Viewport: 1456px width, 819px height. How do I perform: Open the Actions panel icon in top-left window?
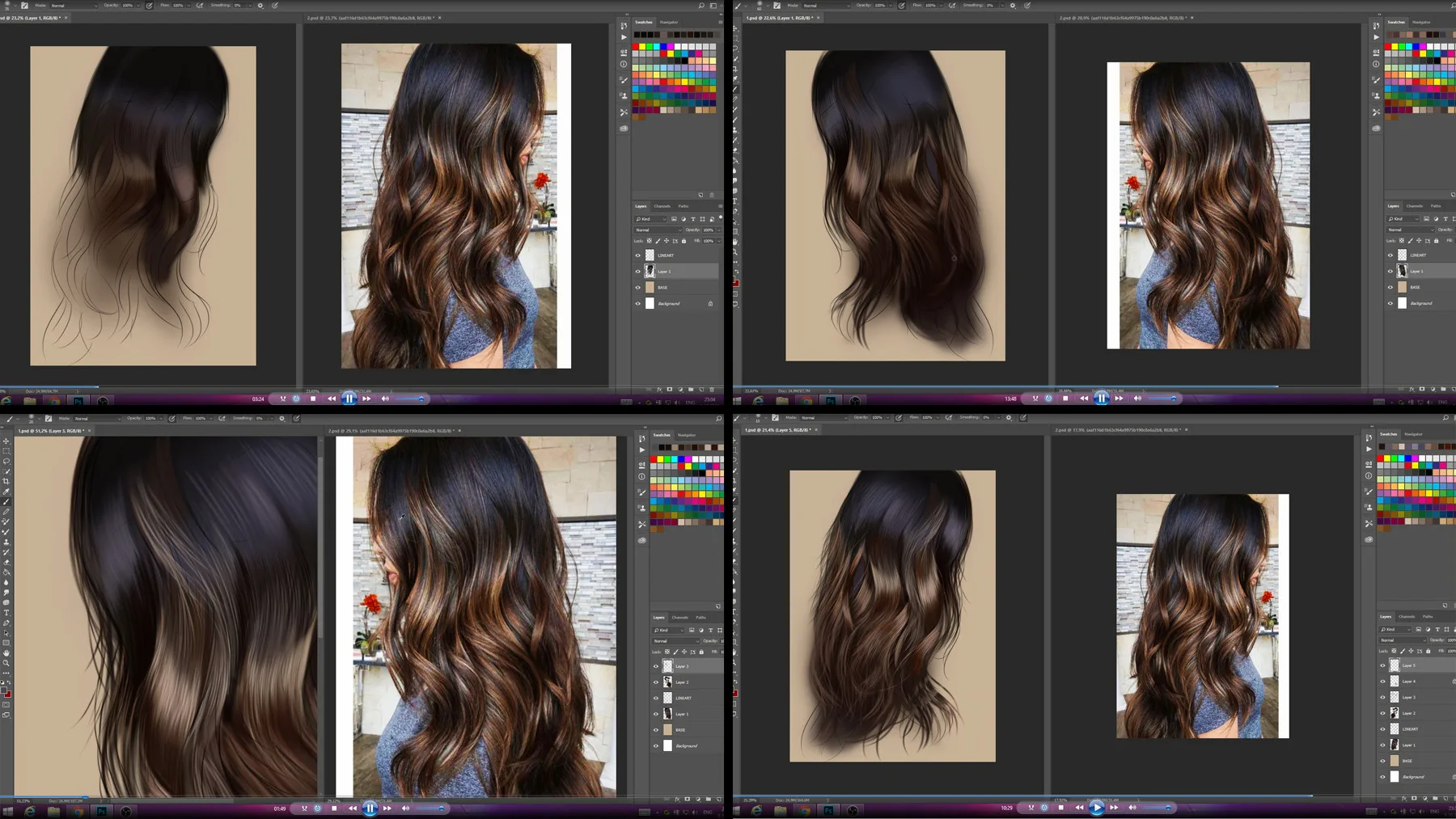click(624, 37)
